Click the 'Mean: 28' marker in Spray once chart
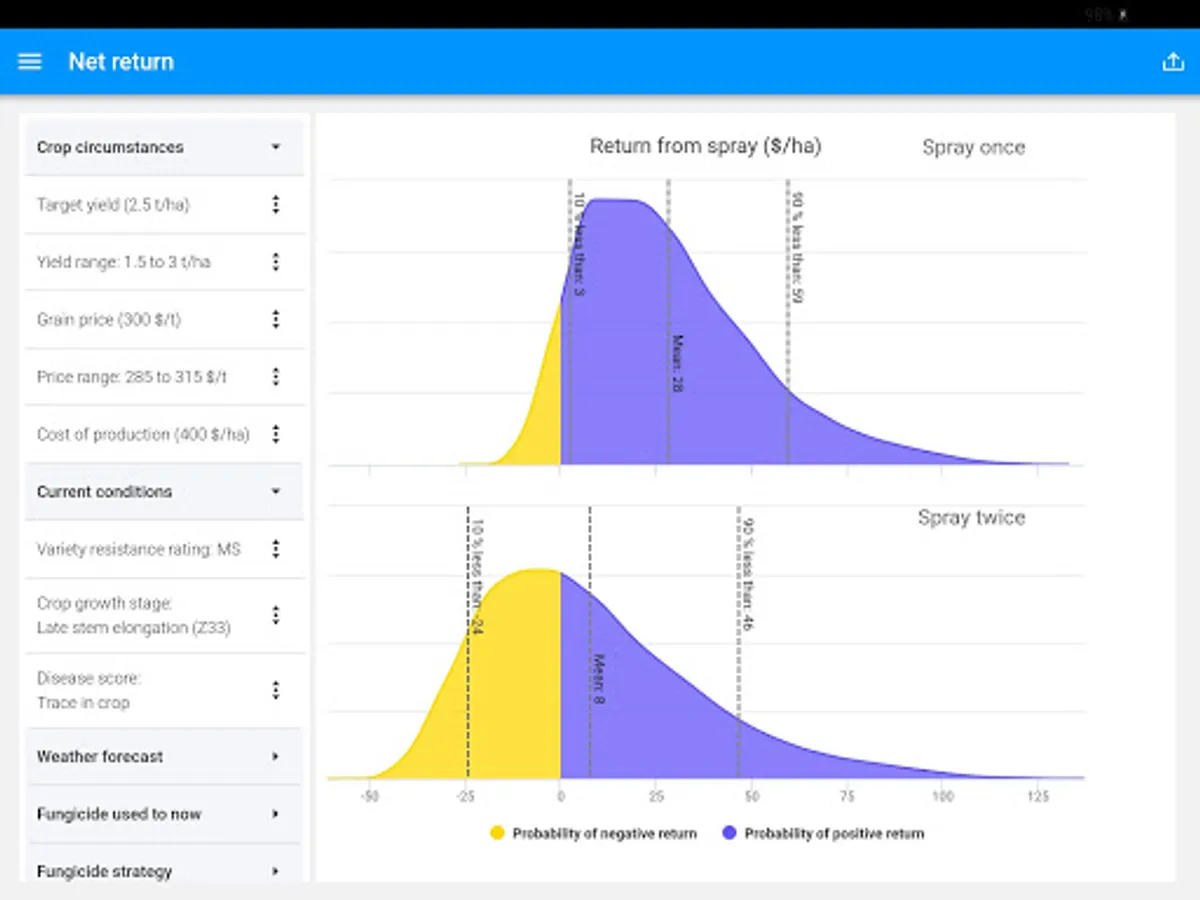This screenshot has height=900, width=1200. tap(677, 362)
